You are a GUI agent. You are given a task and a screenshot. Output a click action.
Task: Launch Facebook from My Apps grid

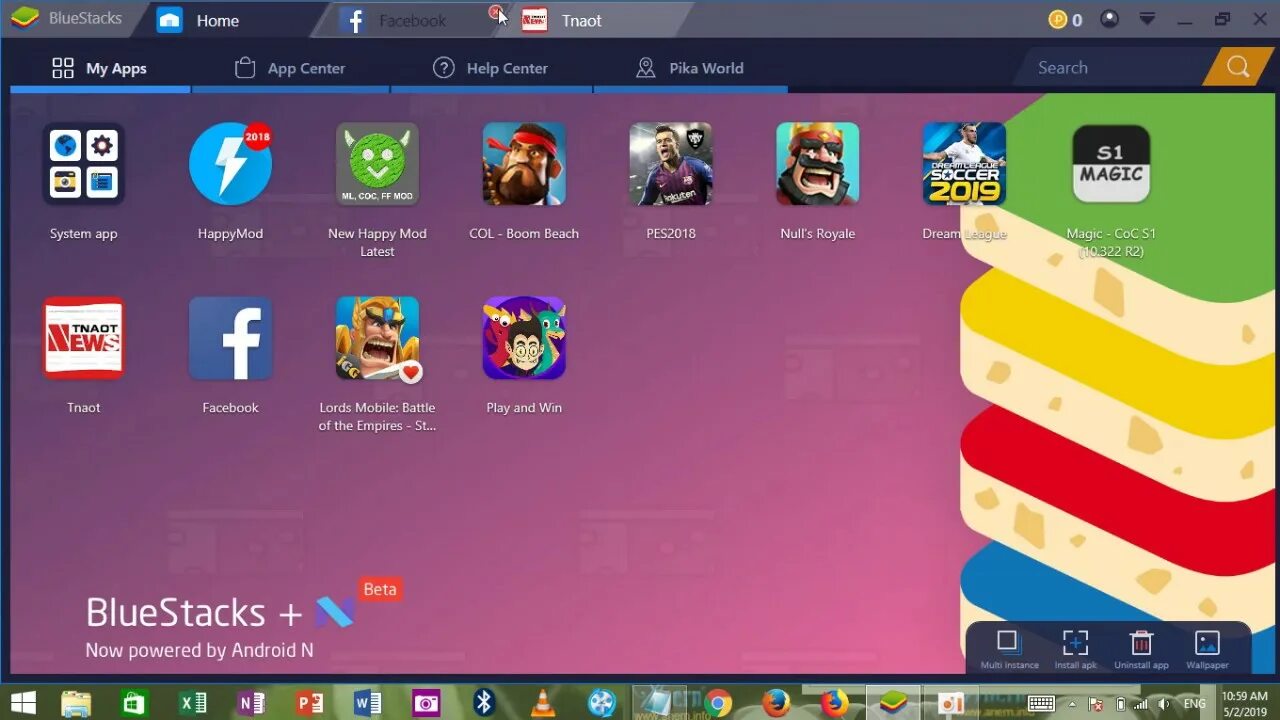tap(231, 338)
